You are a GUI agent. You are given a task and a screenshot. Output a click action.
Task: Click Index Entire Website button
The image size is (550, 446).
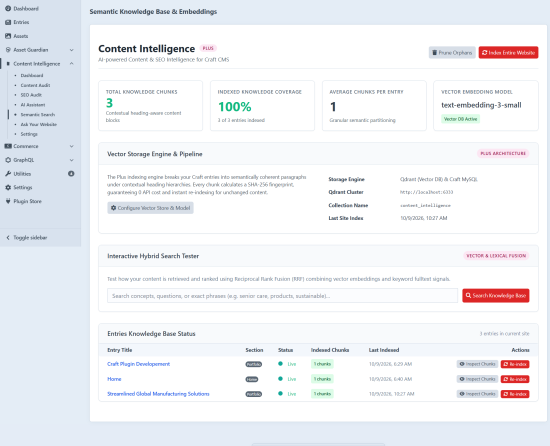pyautogui.click(x=508, y=53)
